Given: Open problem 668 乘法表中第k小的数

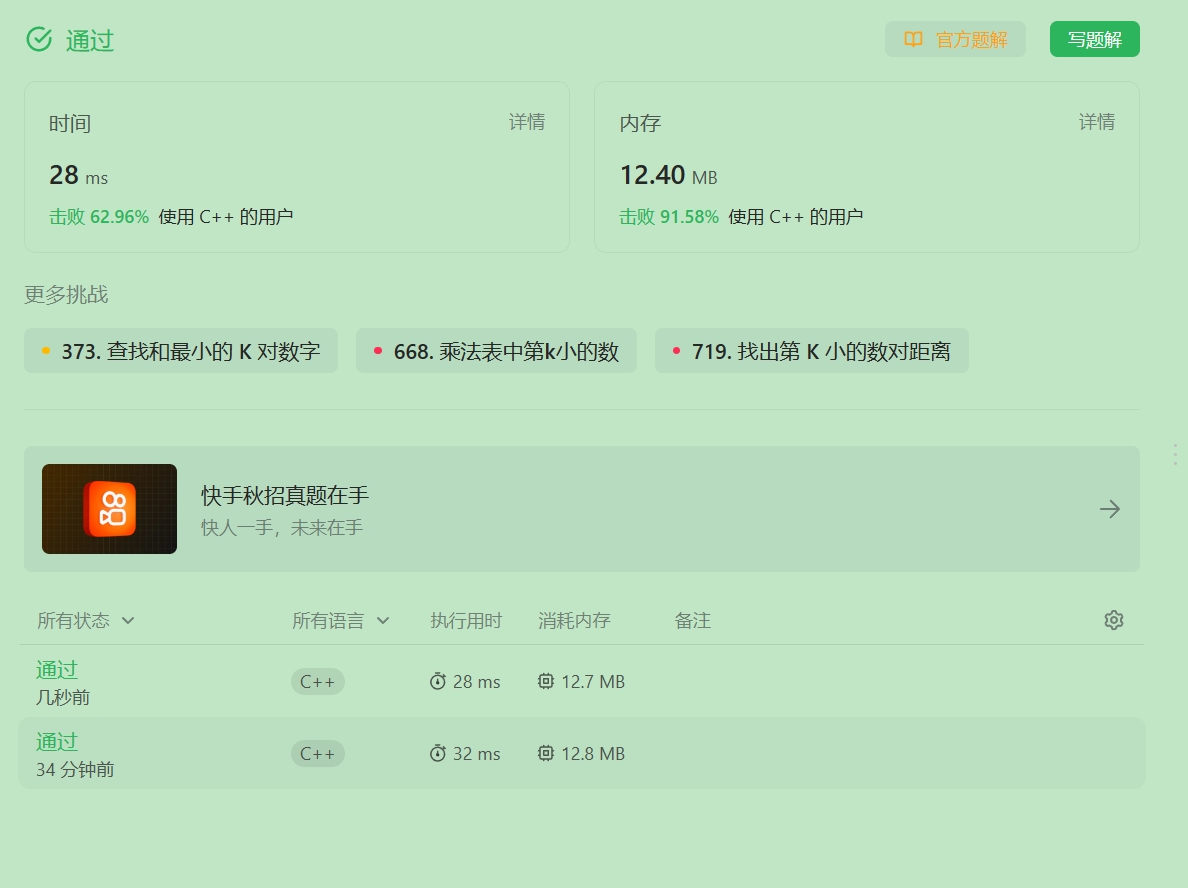Looking at the screenshot, I should point(496,351).
